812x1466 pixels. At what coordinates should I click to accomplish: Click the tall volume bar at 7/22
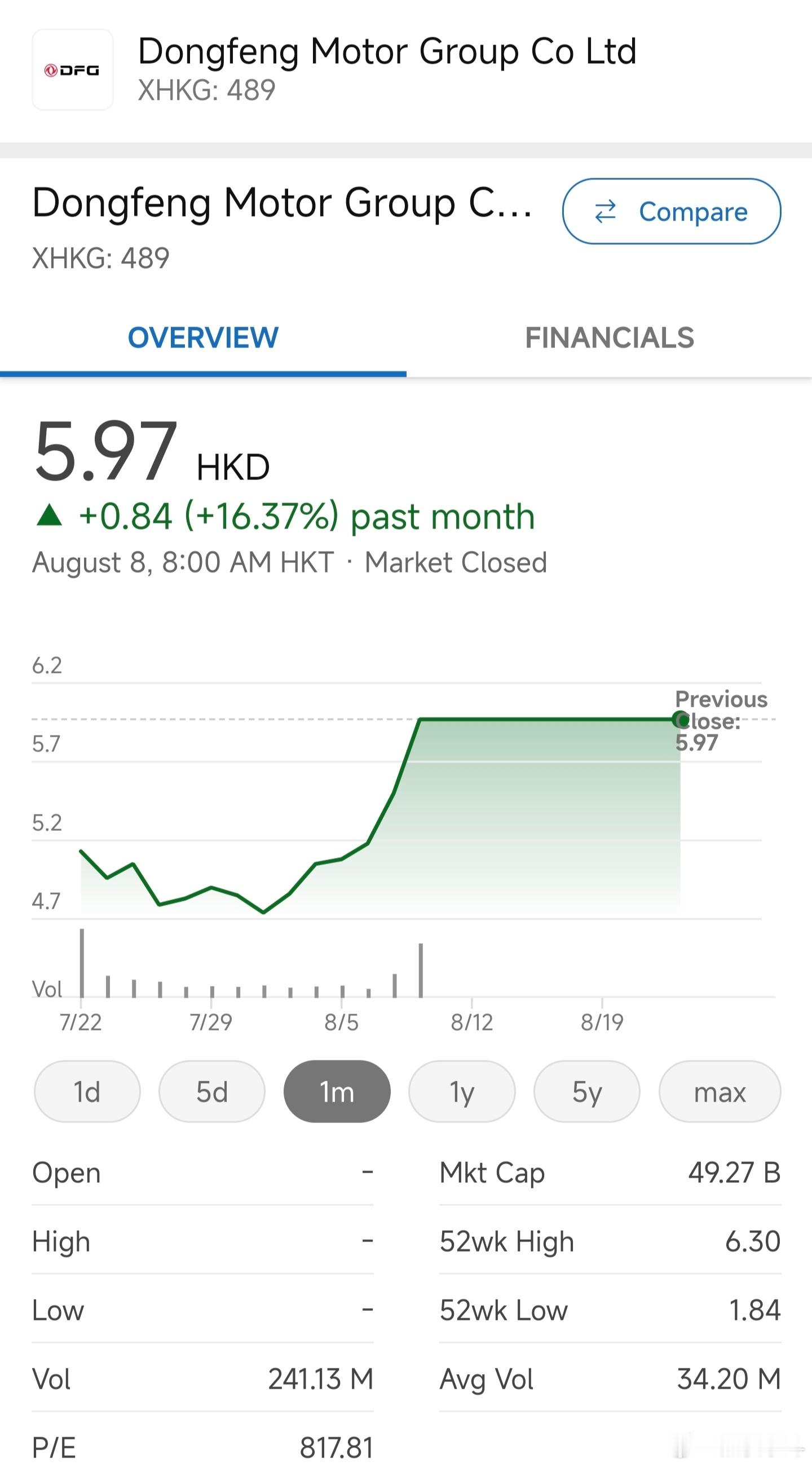82,963
